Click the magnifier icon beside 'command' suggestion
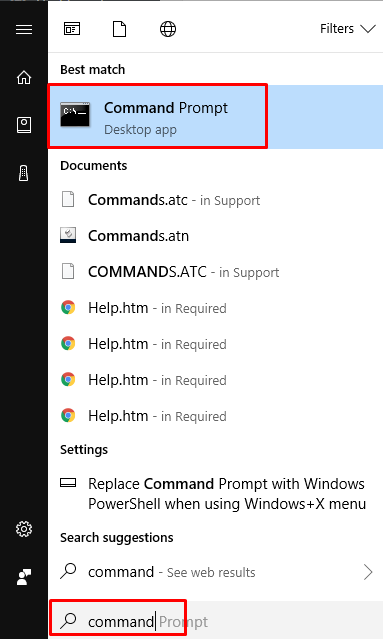Image resolution: width=383 pixels, height=639 pixels. coord(68,571)
